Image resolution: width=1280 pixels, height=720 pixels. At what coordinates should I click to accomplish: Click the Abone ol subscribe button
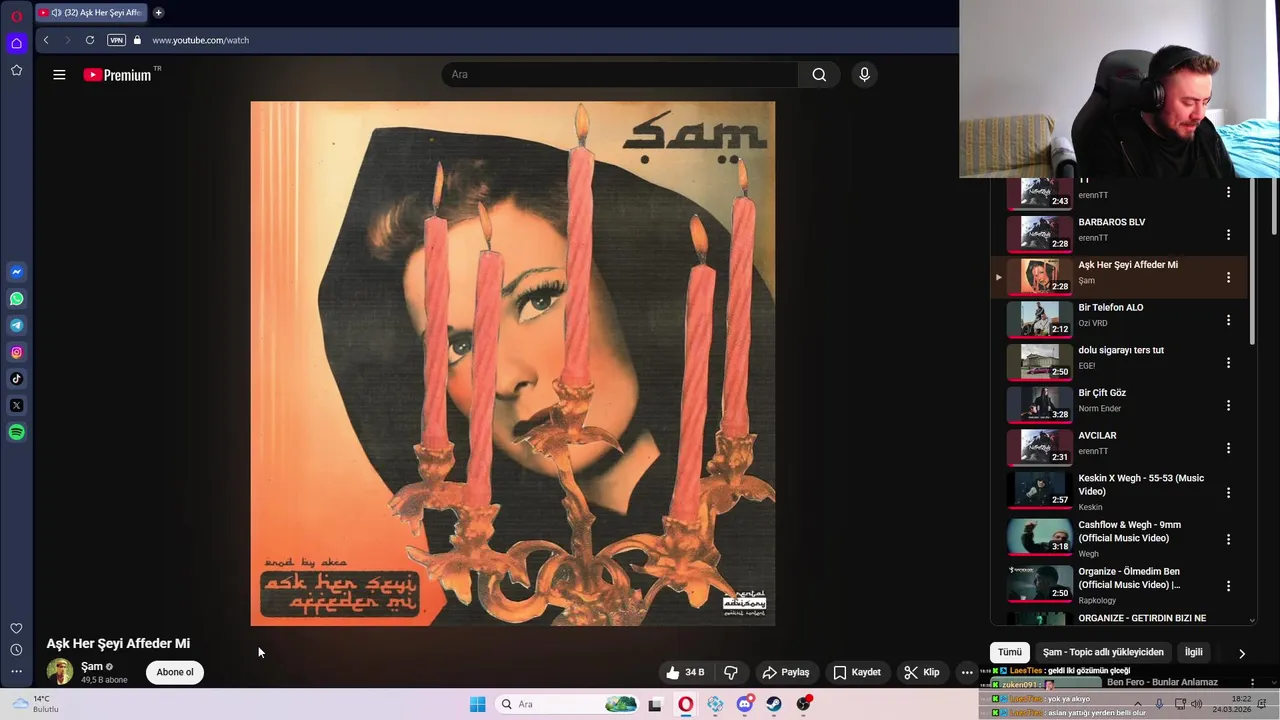click(x=175, y=672)
